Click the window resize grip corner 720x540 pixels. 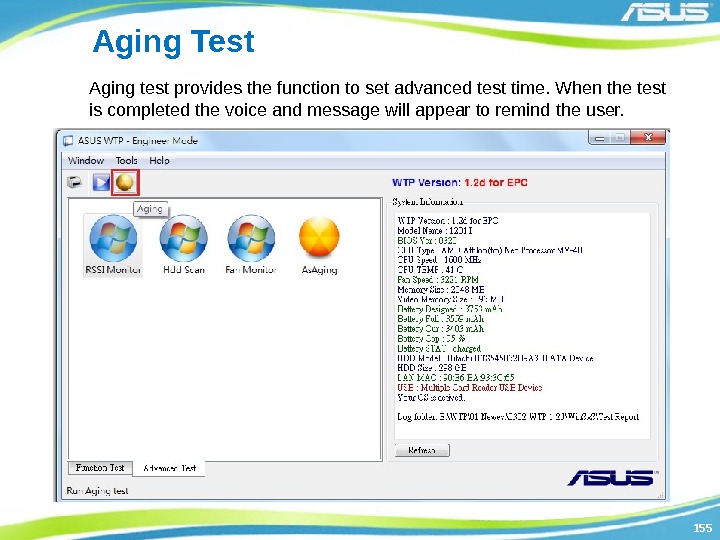coord(660,495)
